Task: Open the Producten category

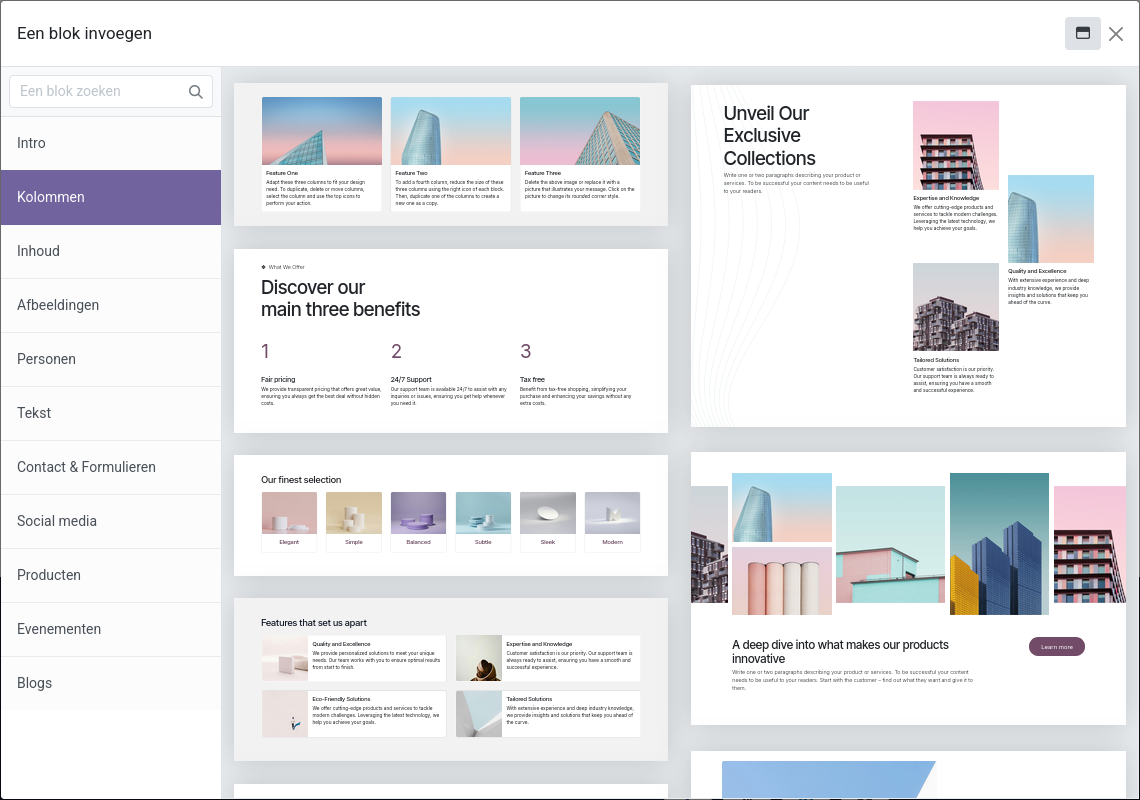Action: tap(110, 575)
